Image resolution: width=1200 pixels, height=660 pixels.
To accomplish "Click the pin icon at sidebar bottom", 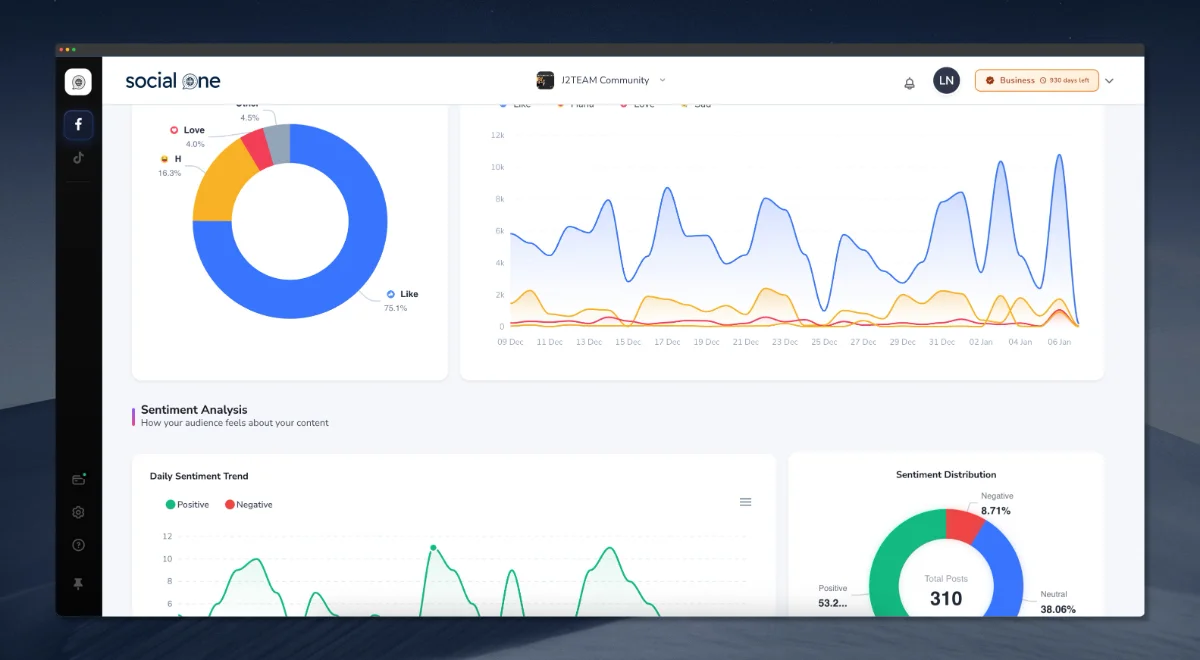I will 78,583.
